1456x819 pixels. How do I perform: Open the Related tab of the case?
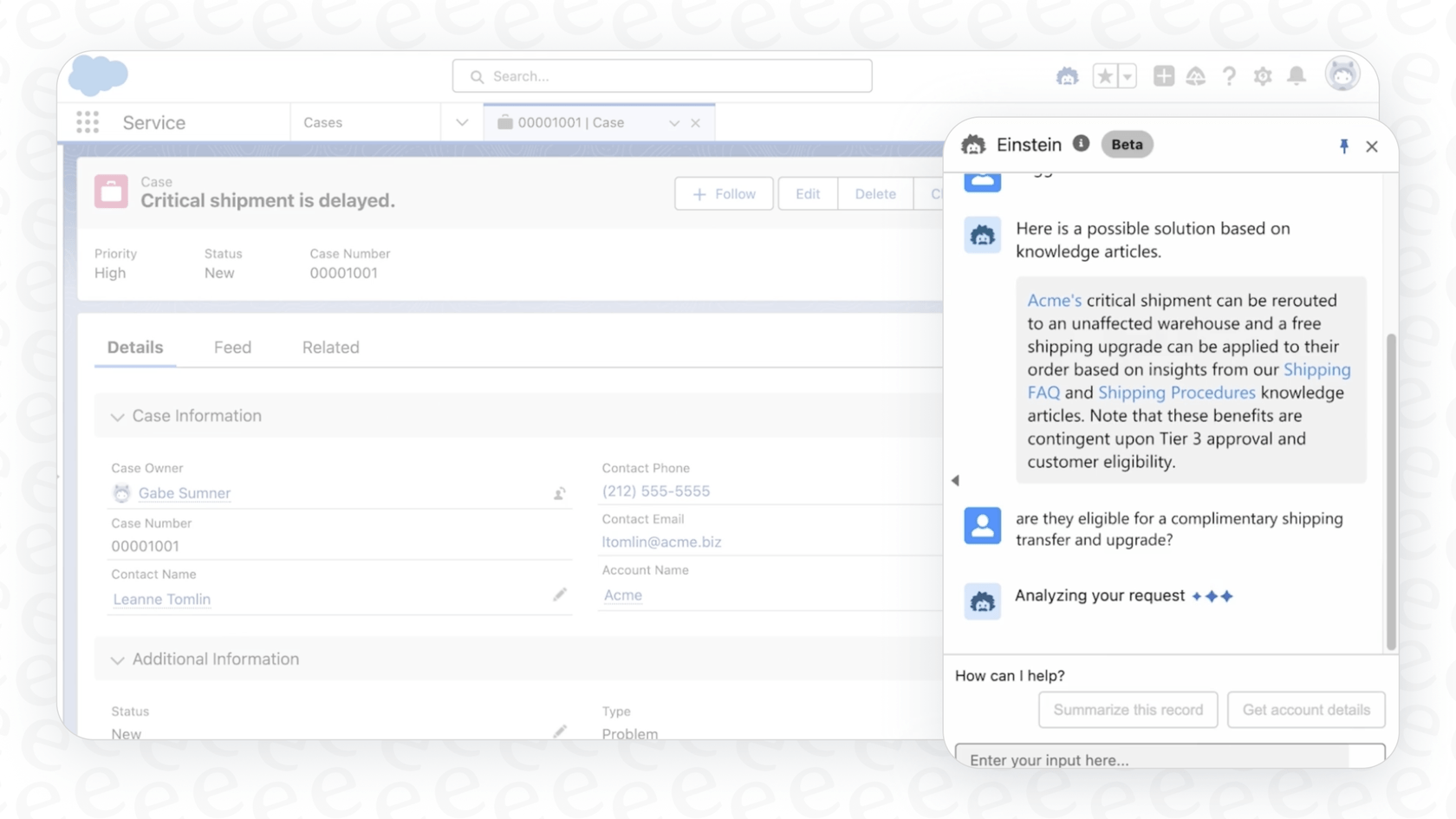coord(330,347)
